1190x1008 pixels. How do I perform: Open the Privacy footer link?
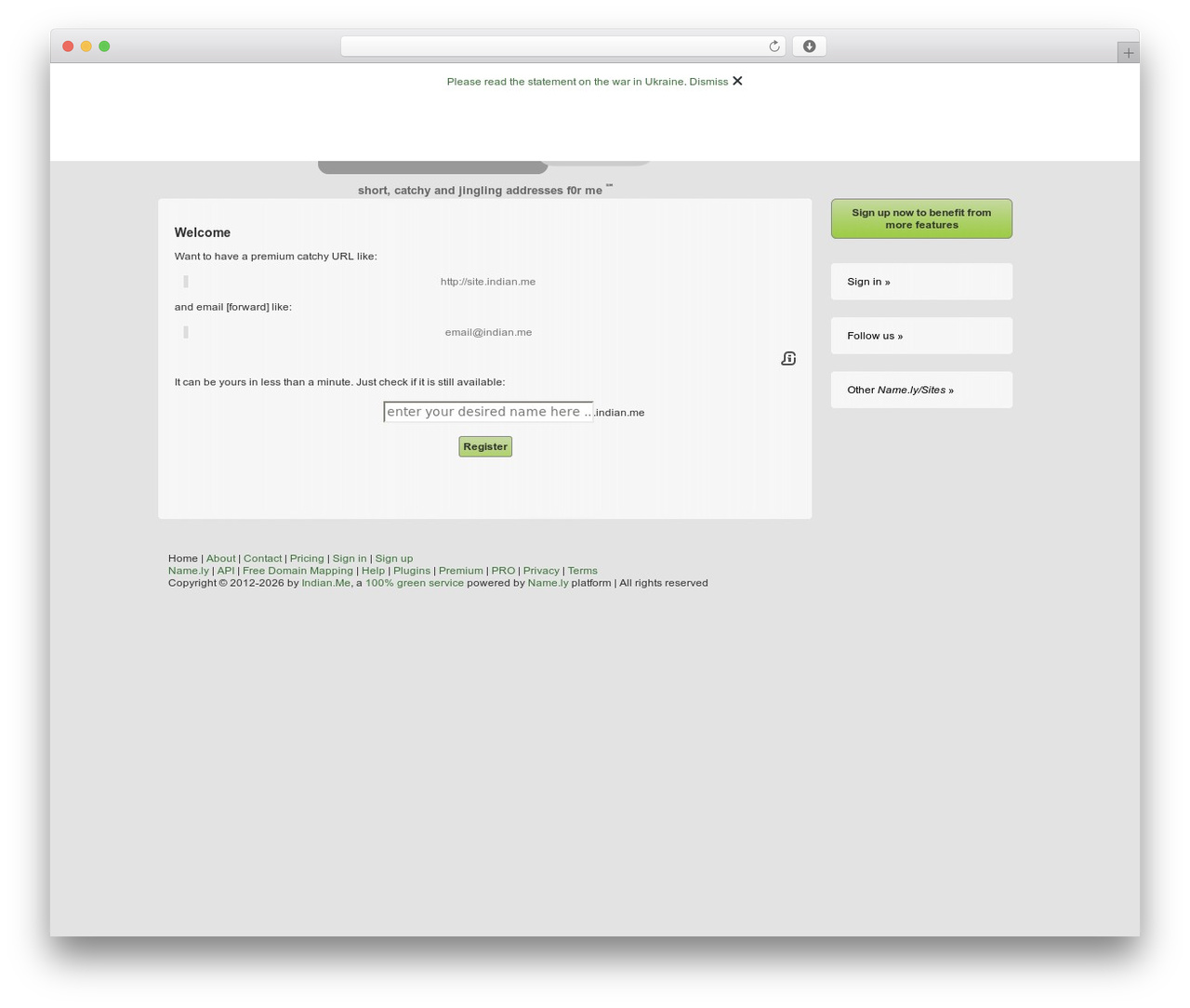pos(541,571)
